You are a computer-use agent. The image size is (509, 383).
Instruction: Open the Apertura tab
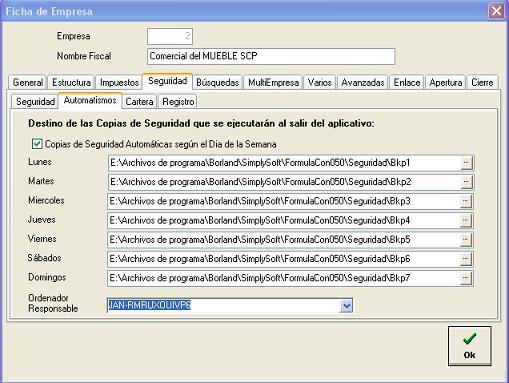[446, 82]
